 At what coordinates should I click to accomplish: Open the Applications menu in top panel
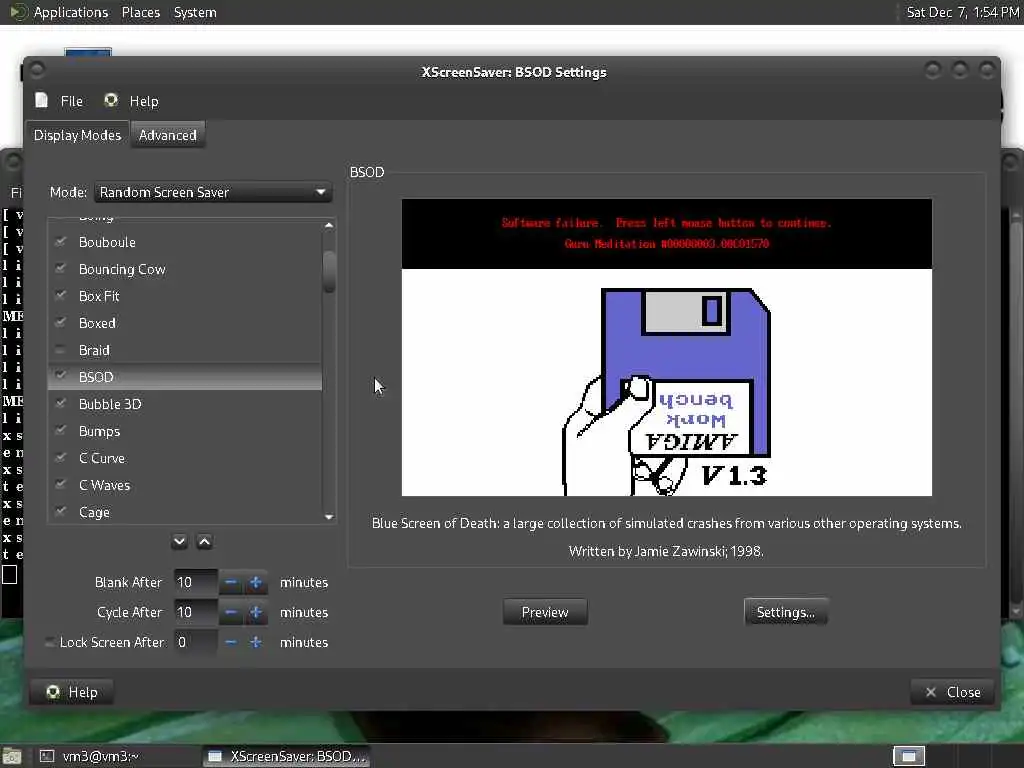pyautogui.click(x=71, y=12)
